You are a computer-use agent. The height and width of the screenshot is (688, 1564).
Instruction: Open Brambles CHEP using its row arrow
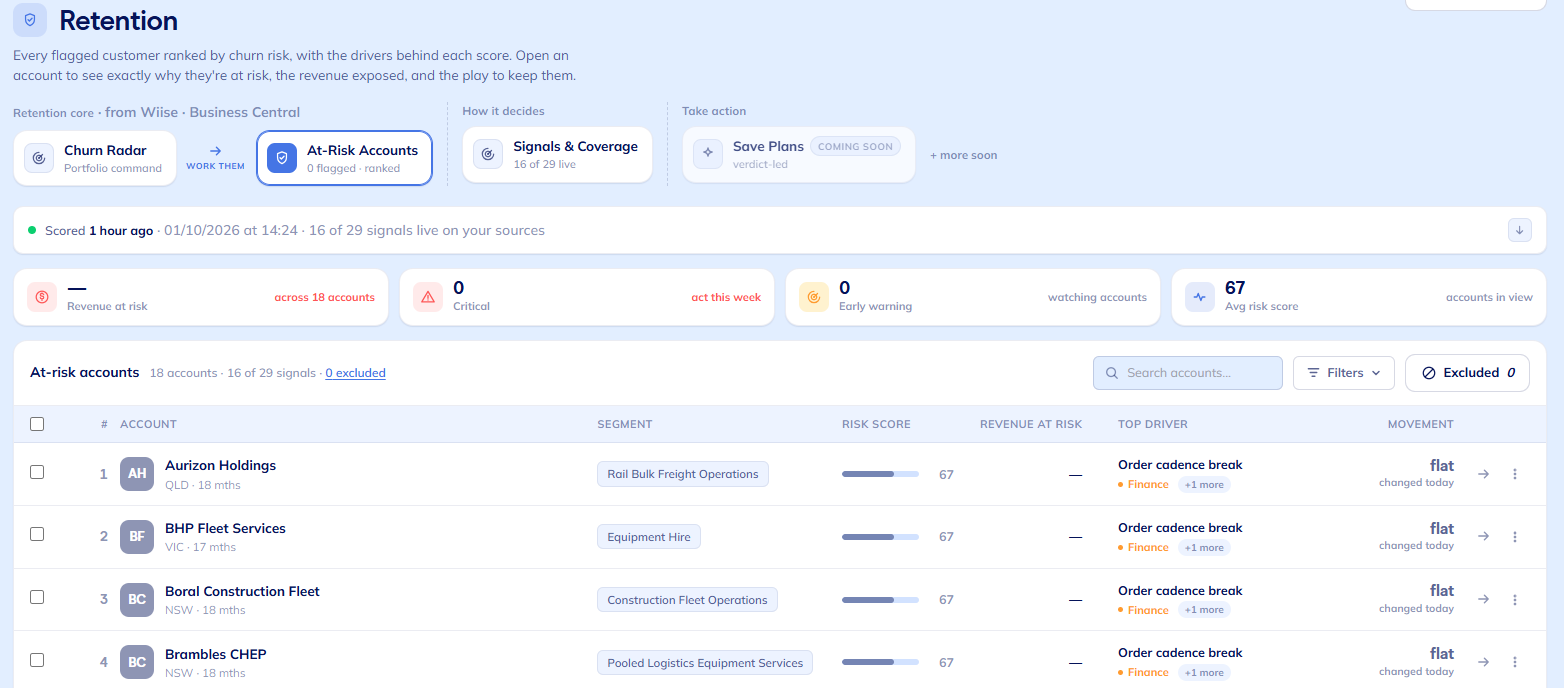click(1484, 662)
